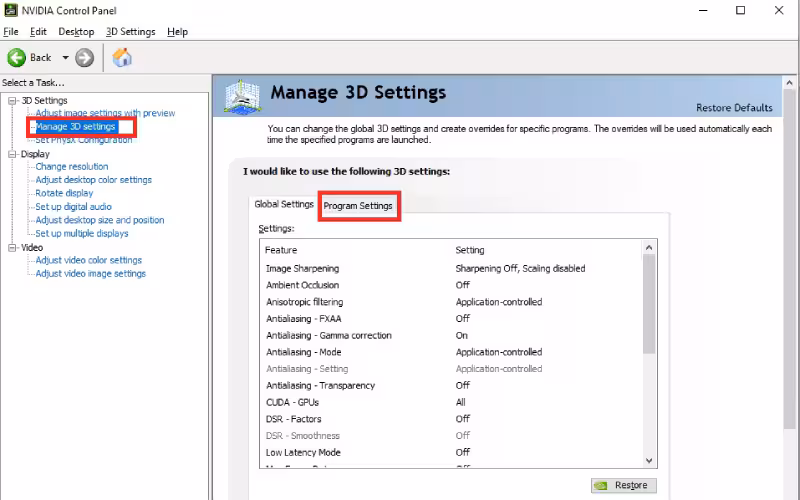Open the File menu

point(11,32)
